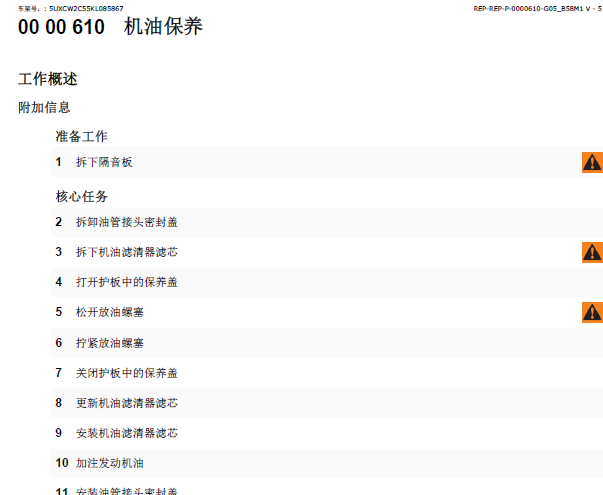Viewport: 603px width, 495px height.
Task: Click document code REP-REP-P-0000610-G05_B58M1
Action: click(528, 8)
